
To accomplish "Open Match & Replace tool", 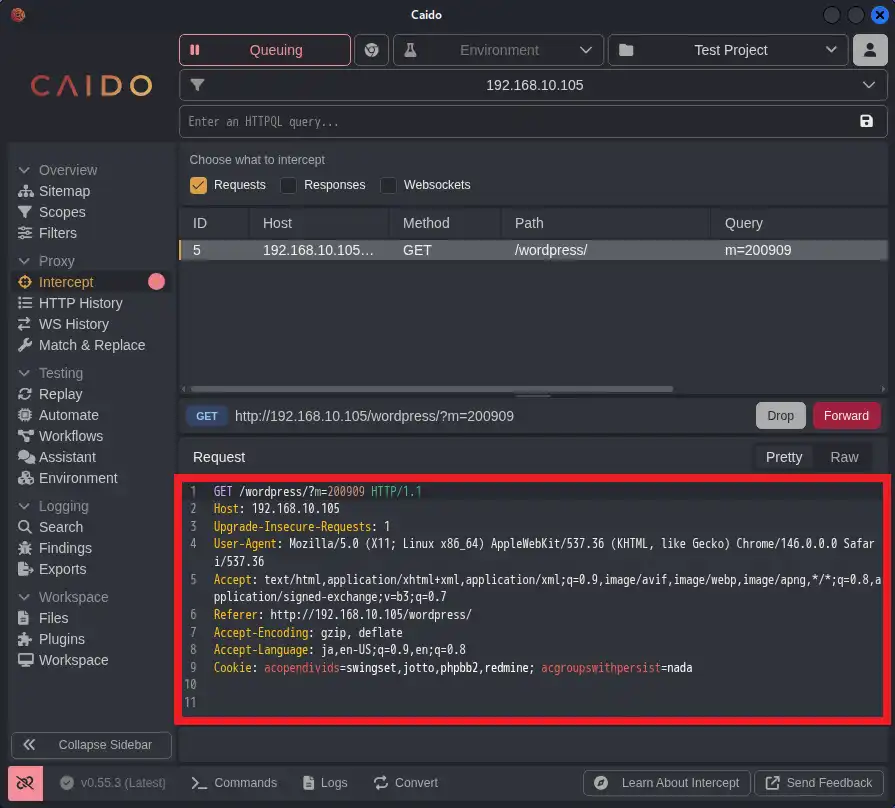I will (x=91, y=345).
